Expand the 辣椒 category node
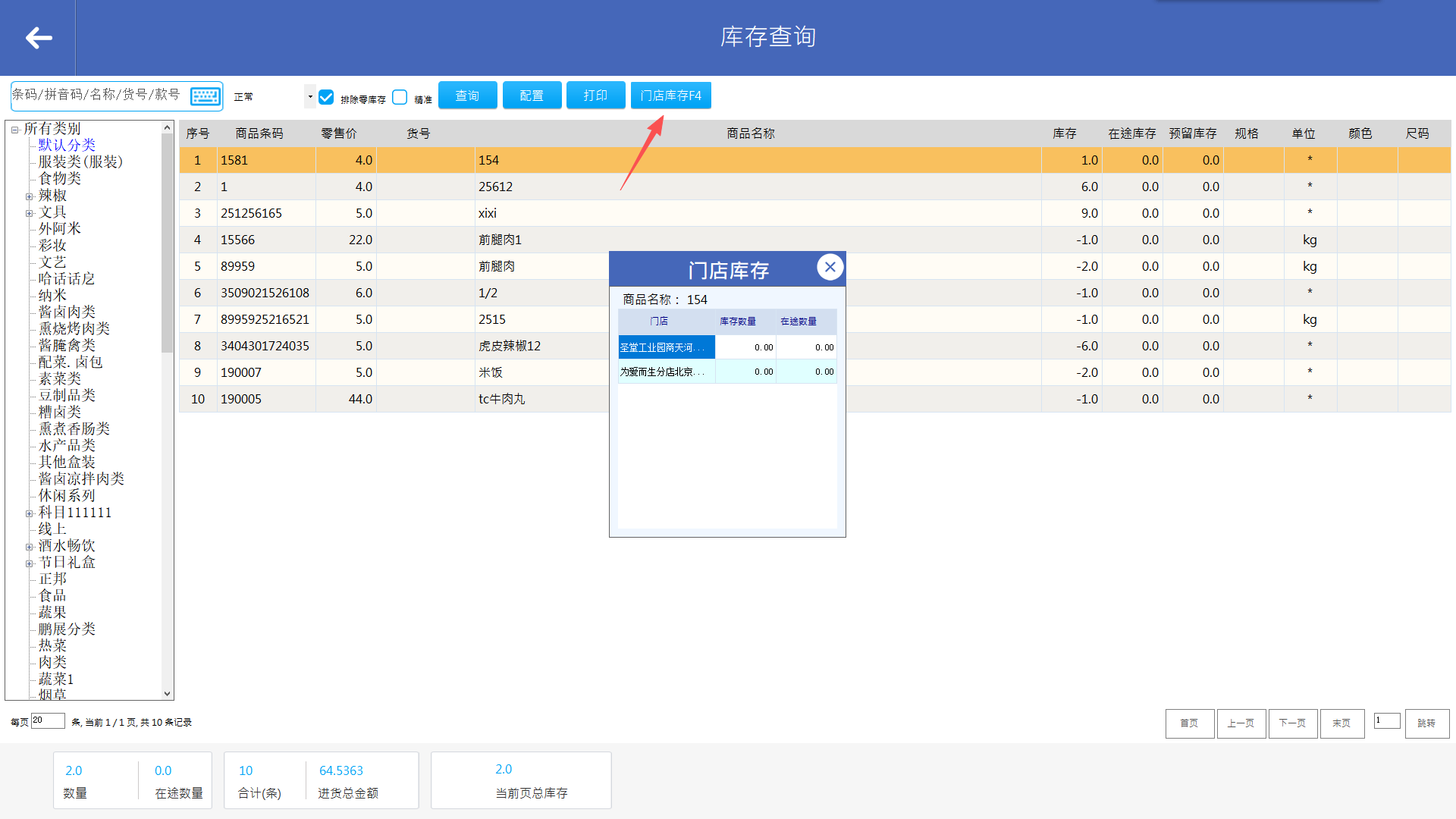The height and width of the screenshot is (819, 1456). [x=30, y=196]
